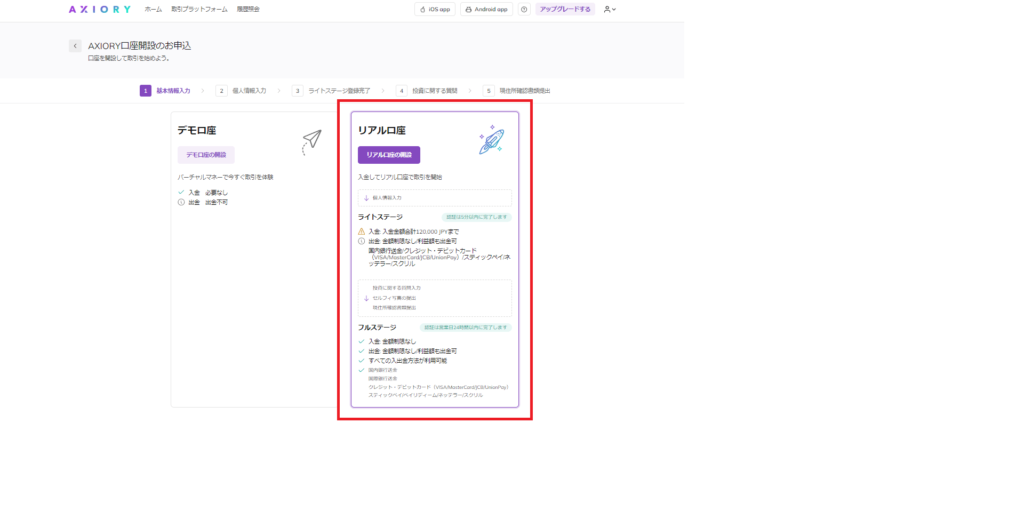
Task: Click the Android app button
Action: (x=486, y=9)
